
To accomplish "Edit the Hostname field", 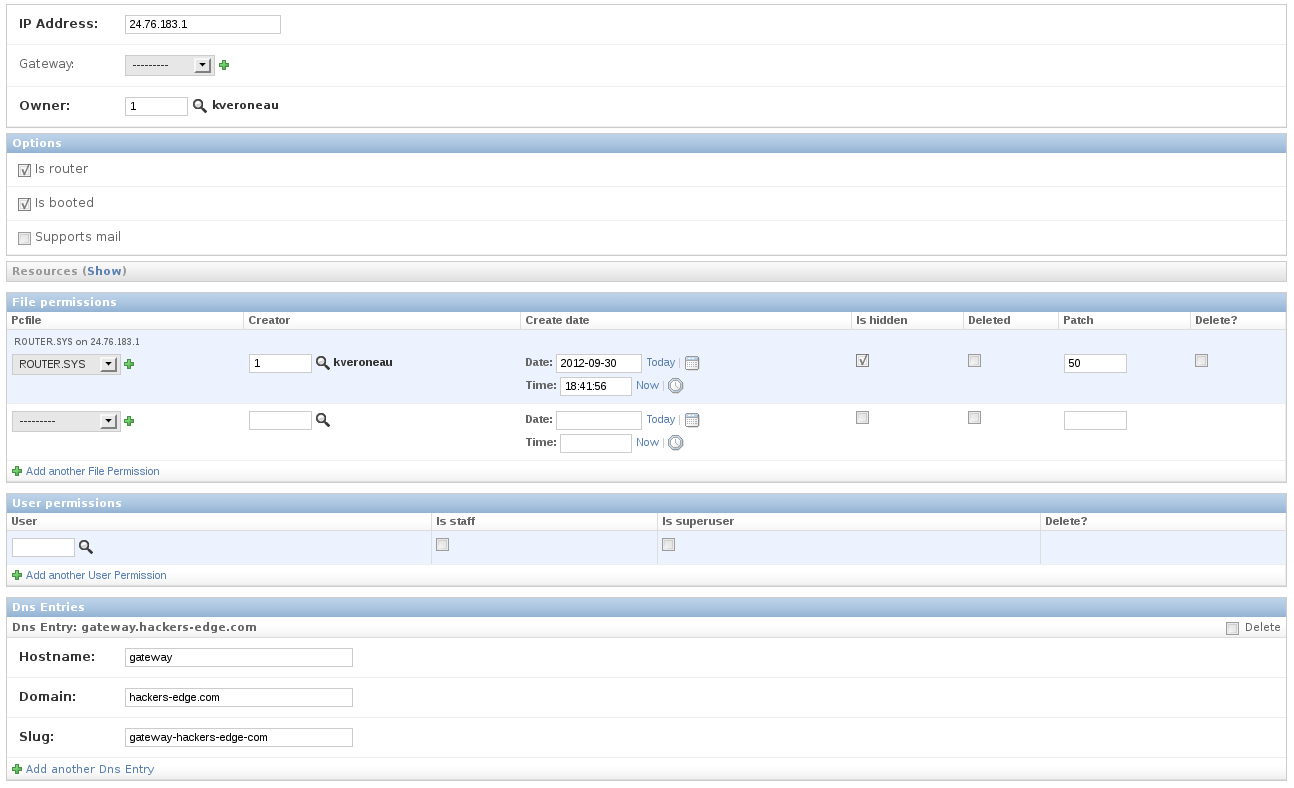I will [x=239, y=657].
